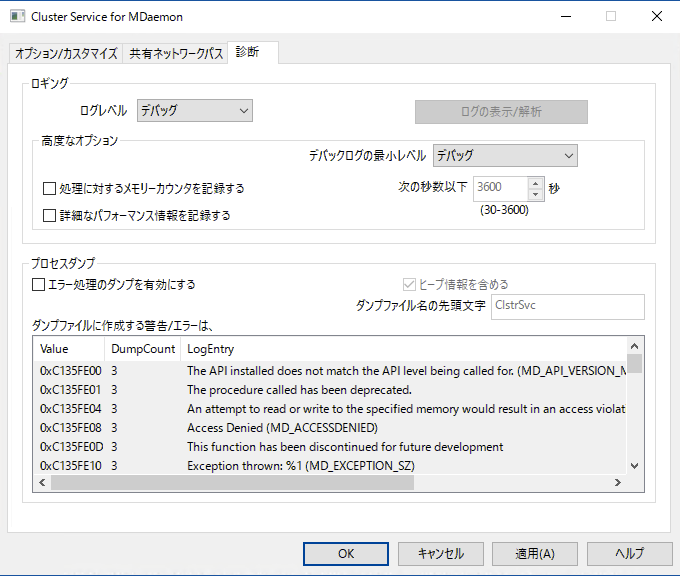Sort list by LogEntry column header

403,349
